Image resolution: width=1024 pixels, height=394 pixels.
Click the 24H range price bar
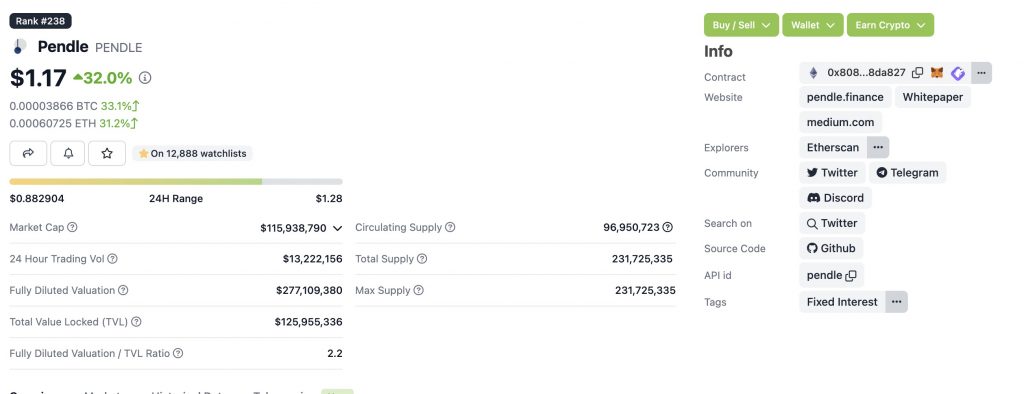(x=176, y=182)
